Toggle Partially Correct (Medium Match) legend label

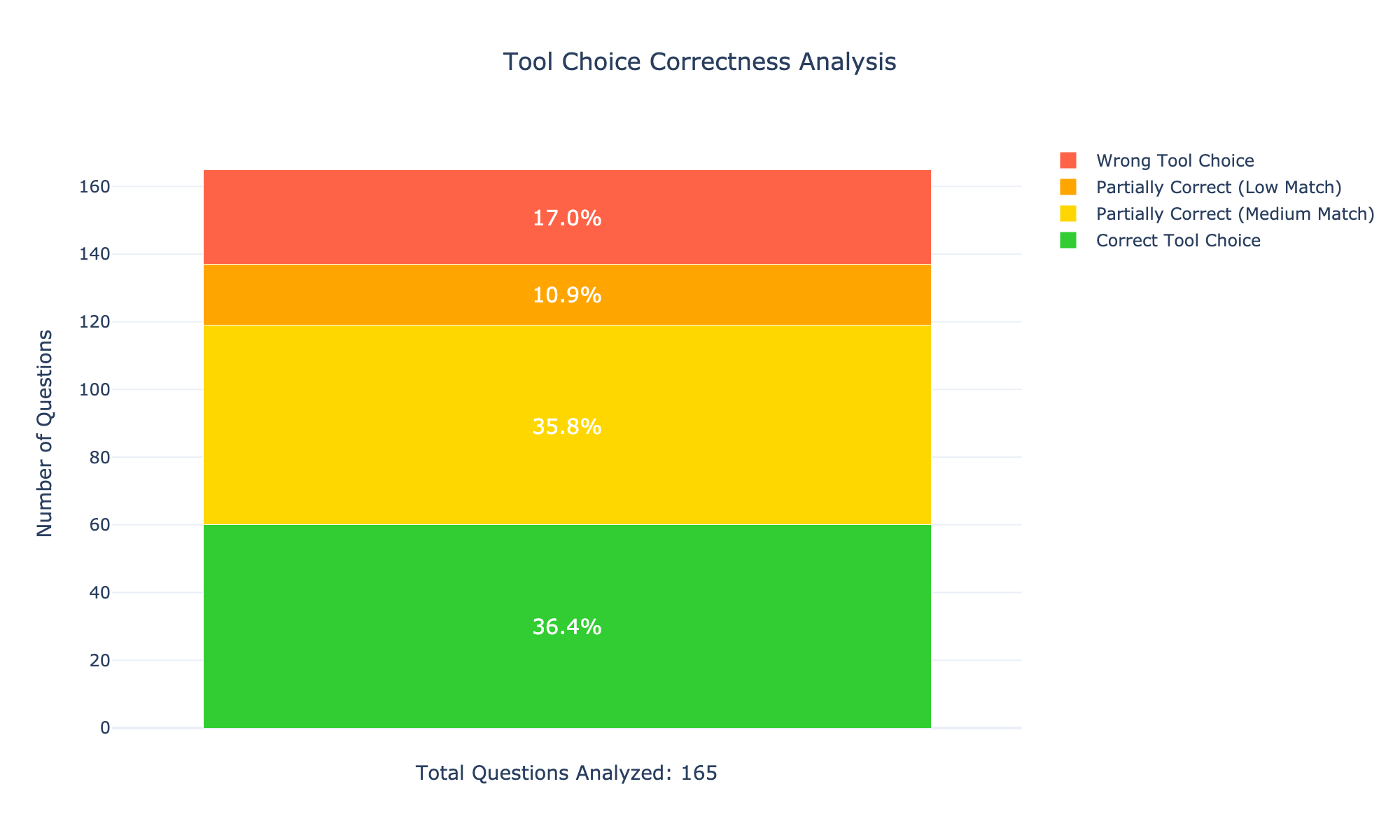point(1235,213)
